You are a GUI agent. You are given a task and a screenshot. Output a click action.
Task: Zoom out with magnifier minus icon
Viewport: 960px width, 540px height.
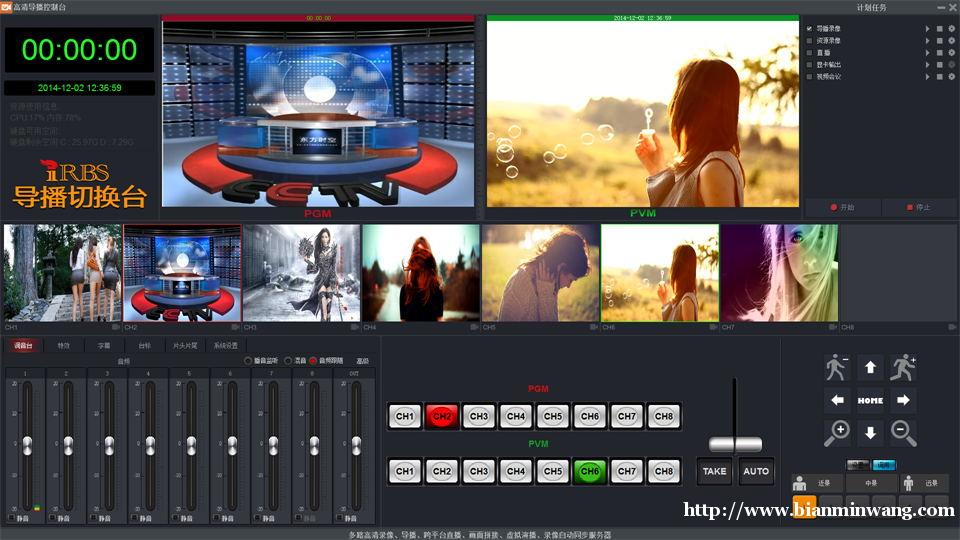[x=903, y=433]
